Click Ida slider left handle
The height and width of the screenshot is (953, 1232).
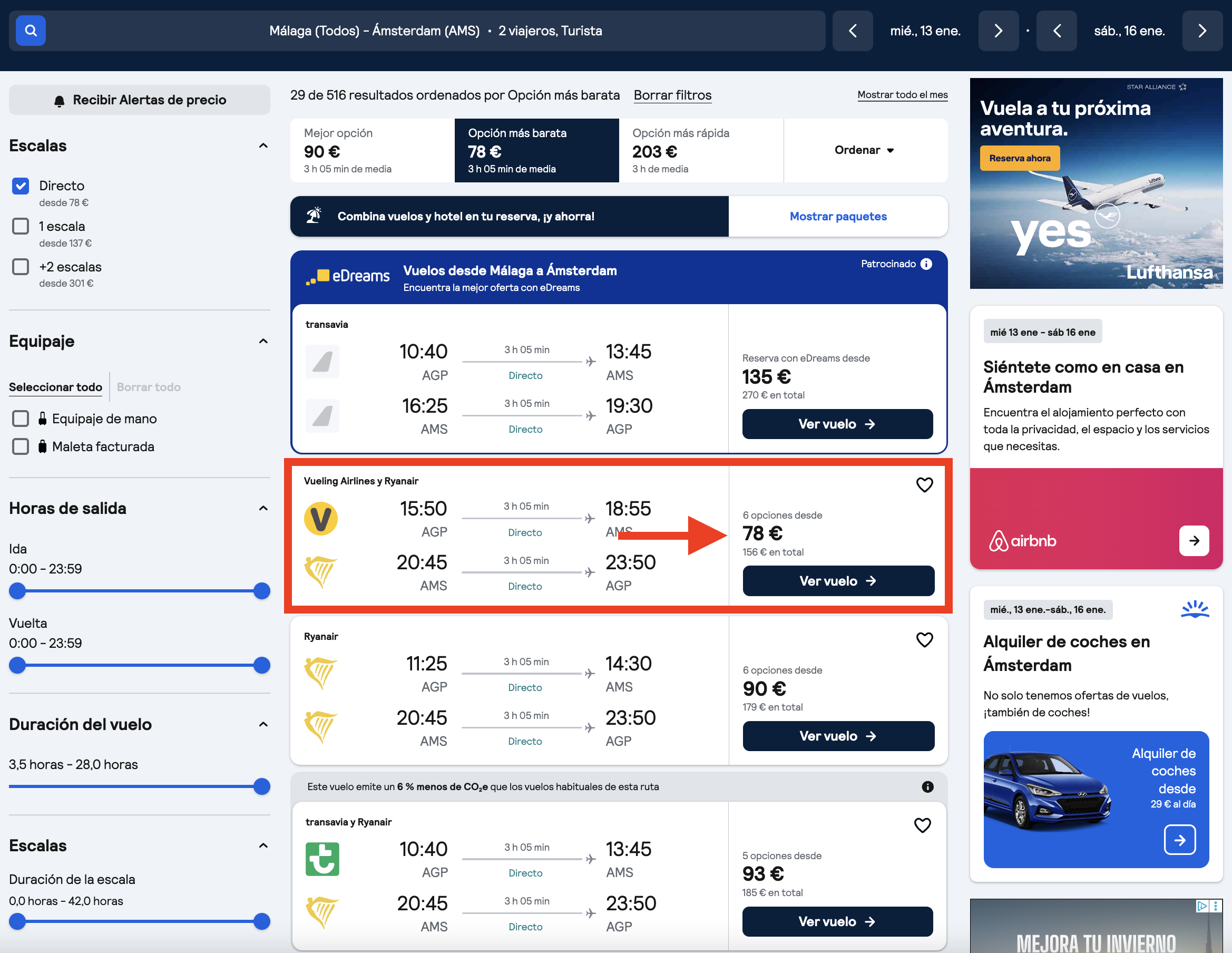(x=17, y=591)
